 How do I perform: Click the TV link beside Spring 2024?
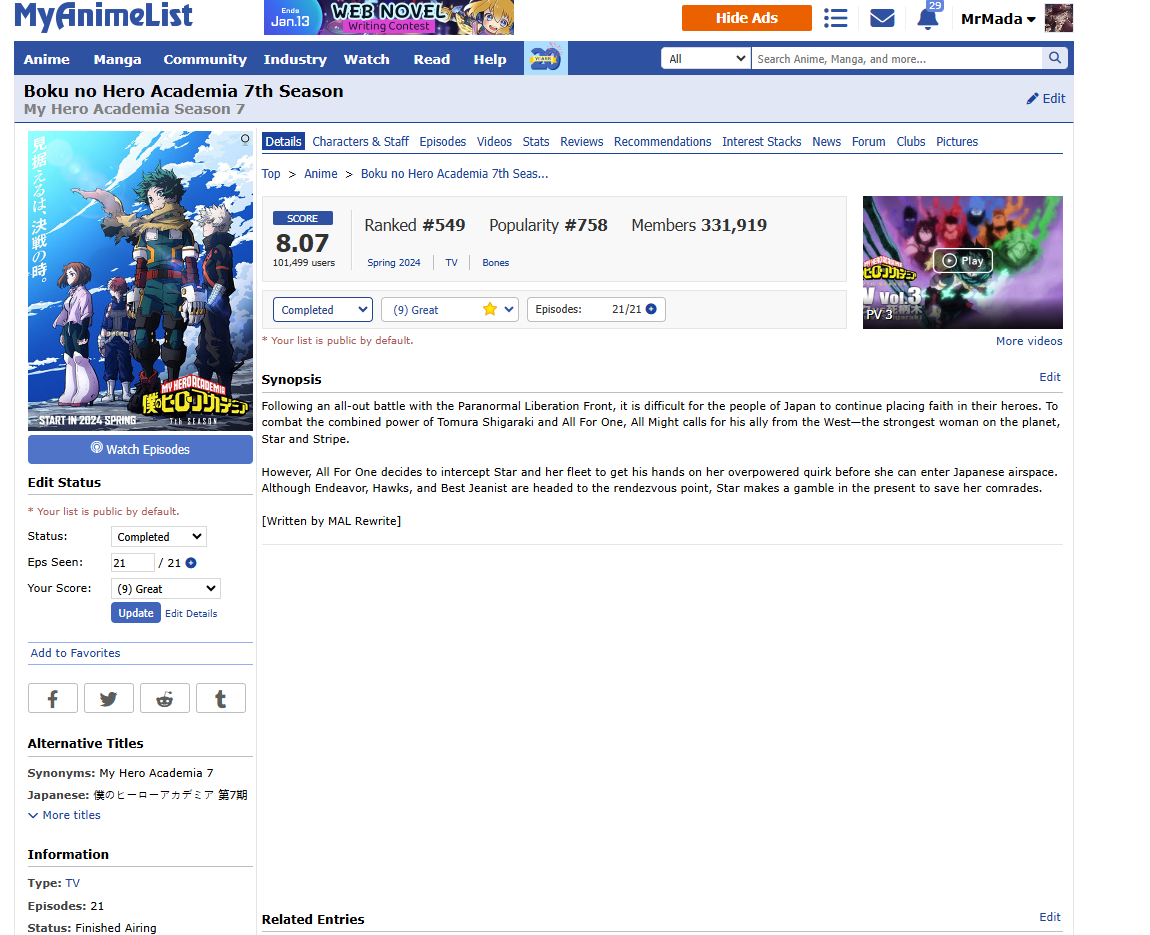click(x=452, y=263)
